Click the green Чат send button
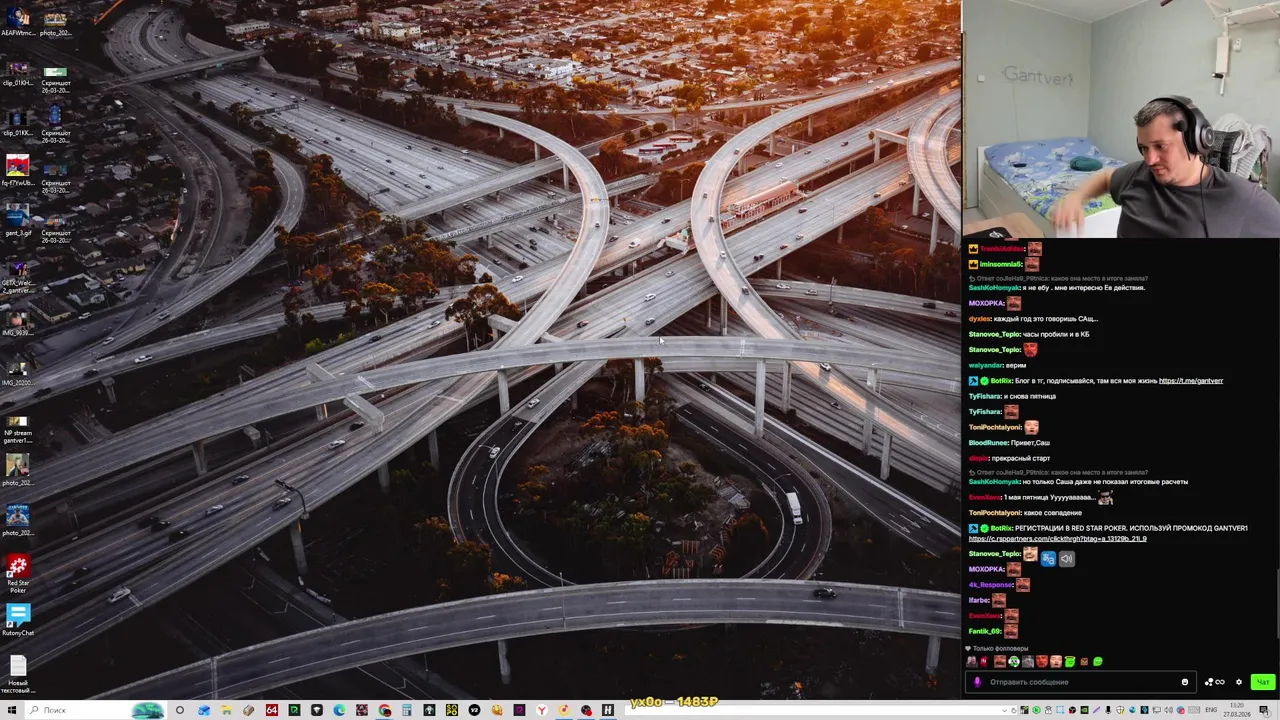 (1263, 682)
